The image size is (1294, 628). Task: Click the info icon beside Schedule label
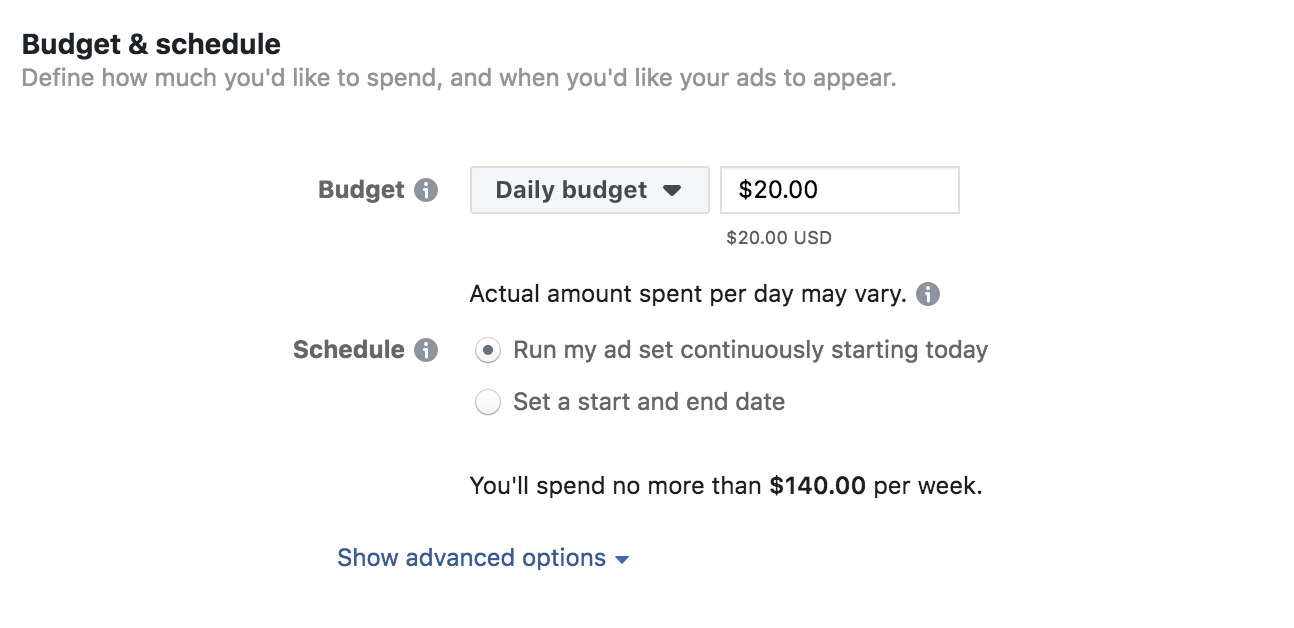(x=426, y=350)
